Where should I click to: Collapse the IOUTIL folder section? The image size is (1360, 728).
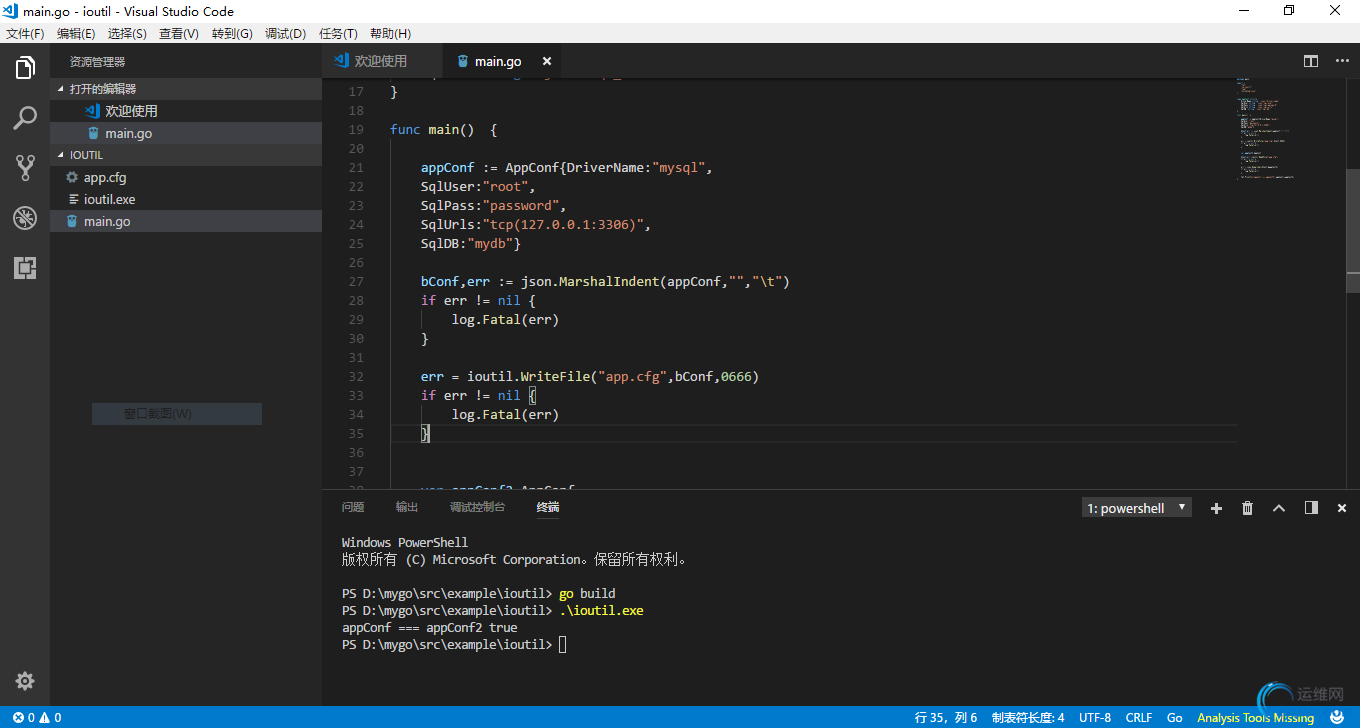click(x=186, y=155)
